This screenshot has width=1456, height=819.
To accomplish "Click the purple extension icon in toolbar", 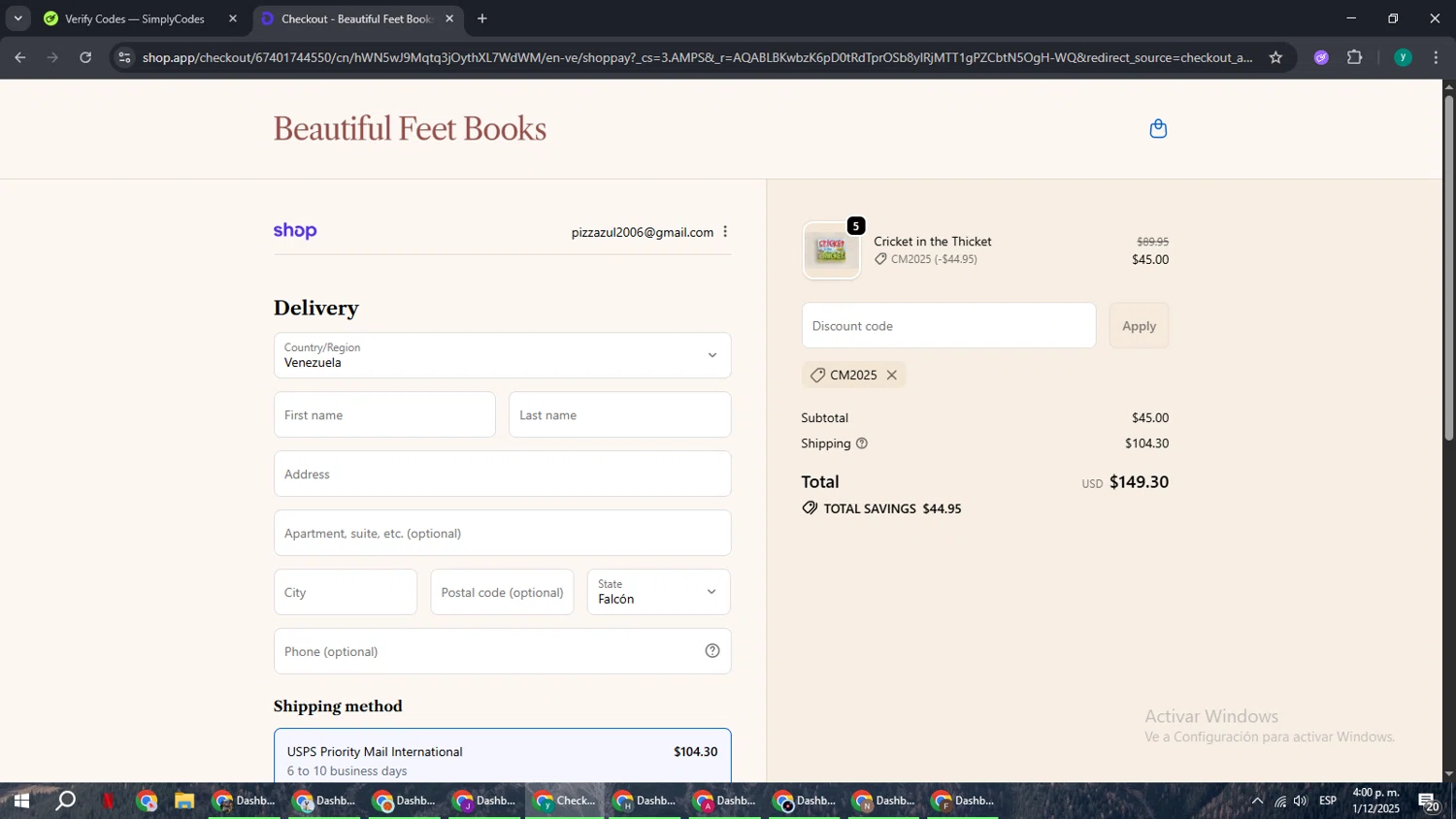I will point(1321,57).
